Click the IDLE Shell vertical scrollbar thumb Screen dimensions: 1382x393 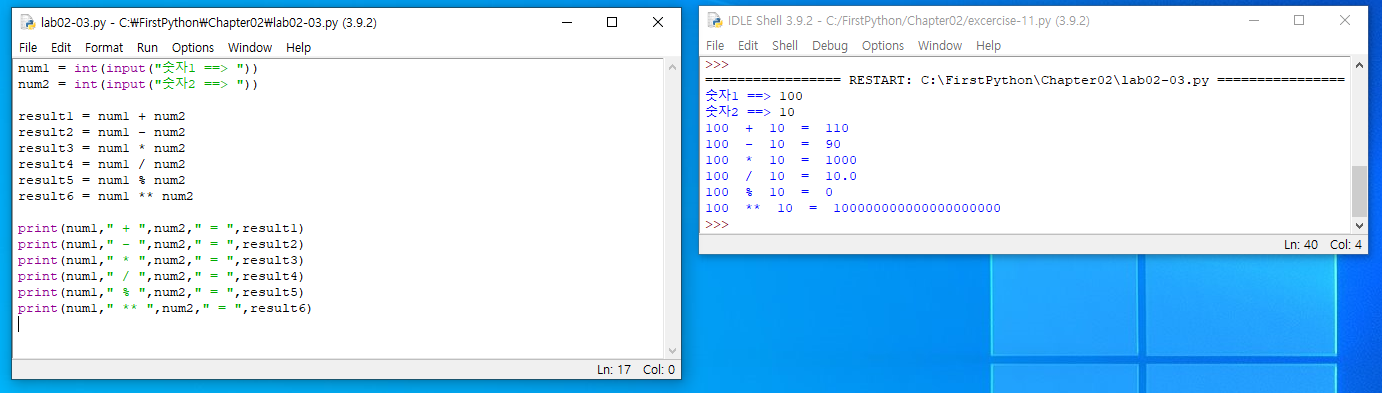point(1358,191)
